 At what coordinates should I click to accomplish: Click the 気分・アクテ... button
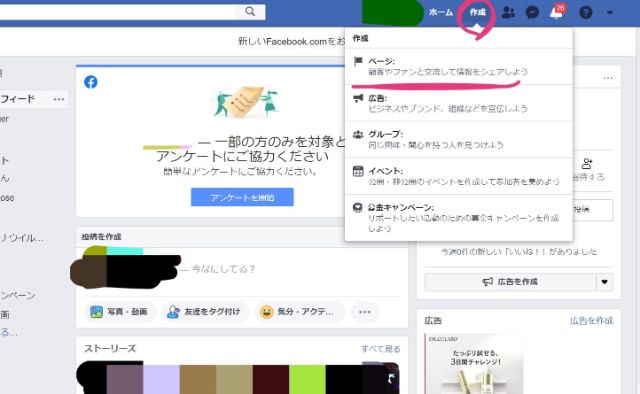[x=299, y=312]
